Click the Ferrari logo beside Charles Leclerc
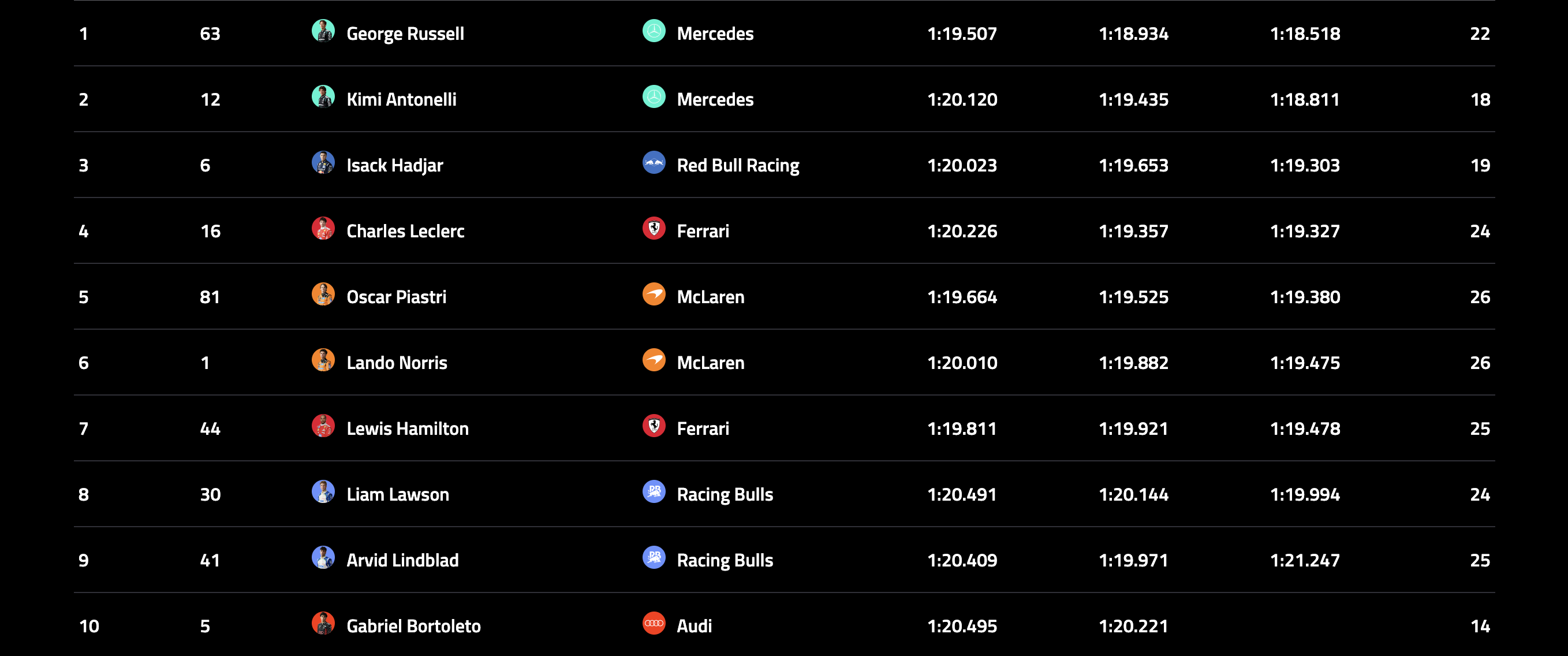The height and width of the screenshot is (656, 1568). (654, 228)
